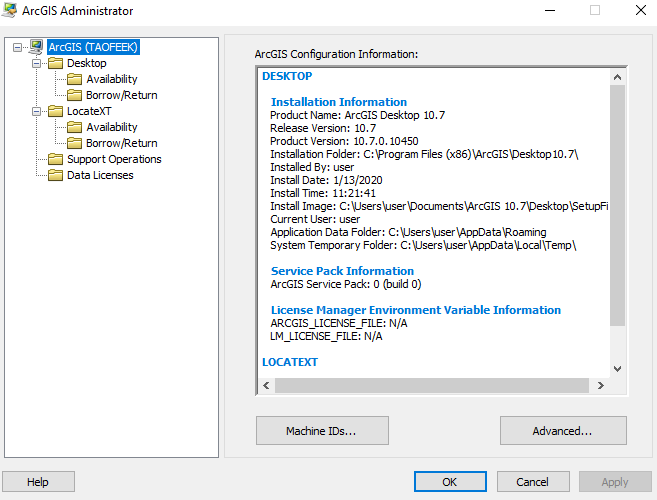Click the Help button
The width and height of the screenshot is (657, 500).
pos(38,482)
